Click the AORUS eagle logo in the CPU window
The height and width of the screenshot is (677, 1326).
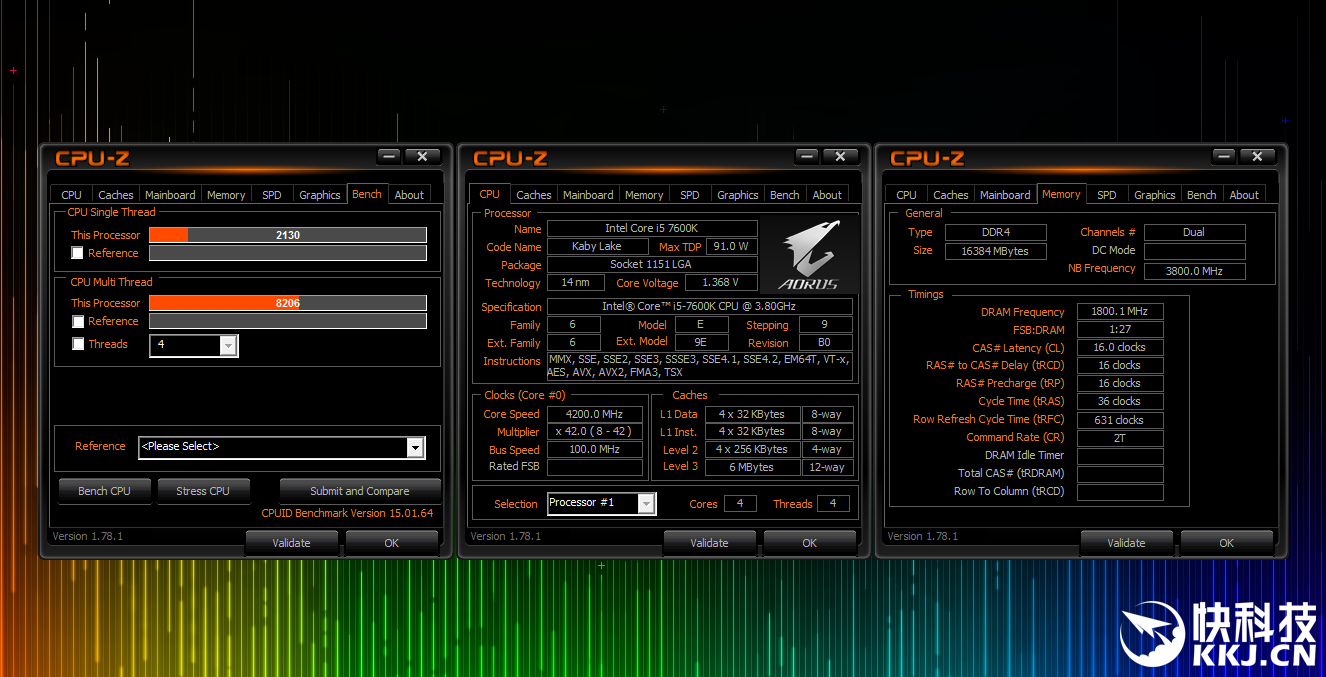point(808,255)
